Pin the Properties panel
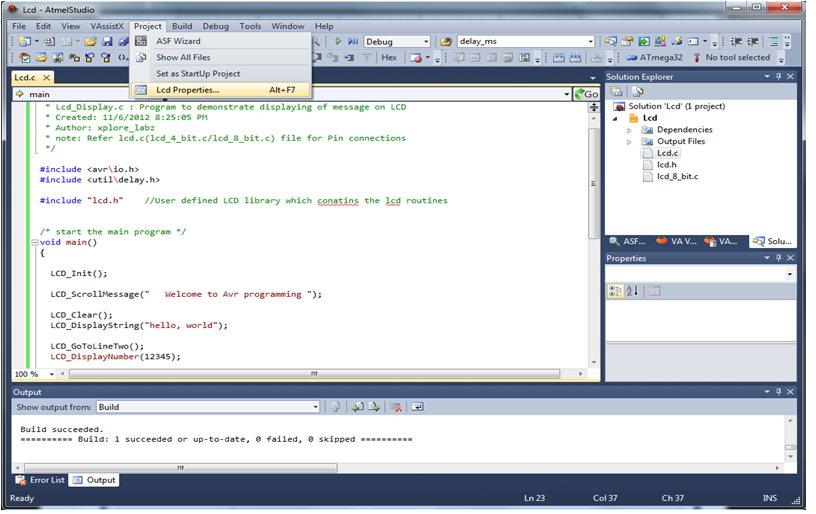The image size is (816, 514). tap(779, 258)
